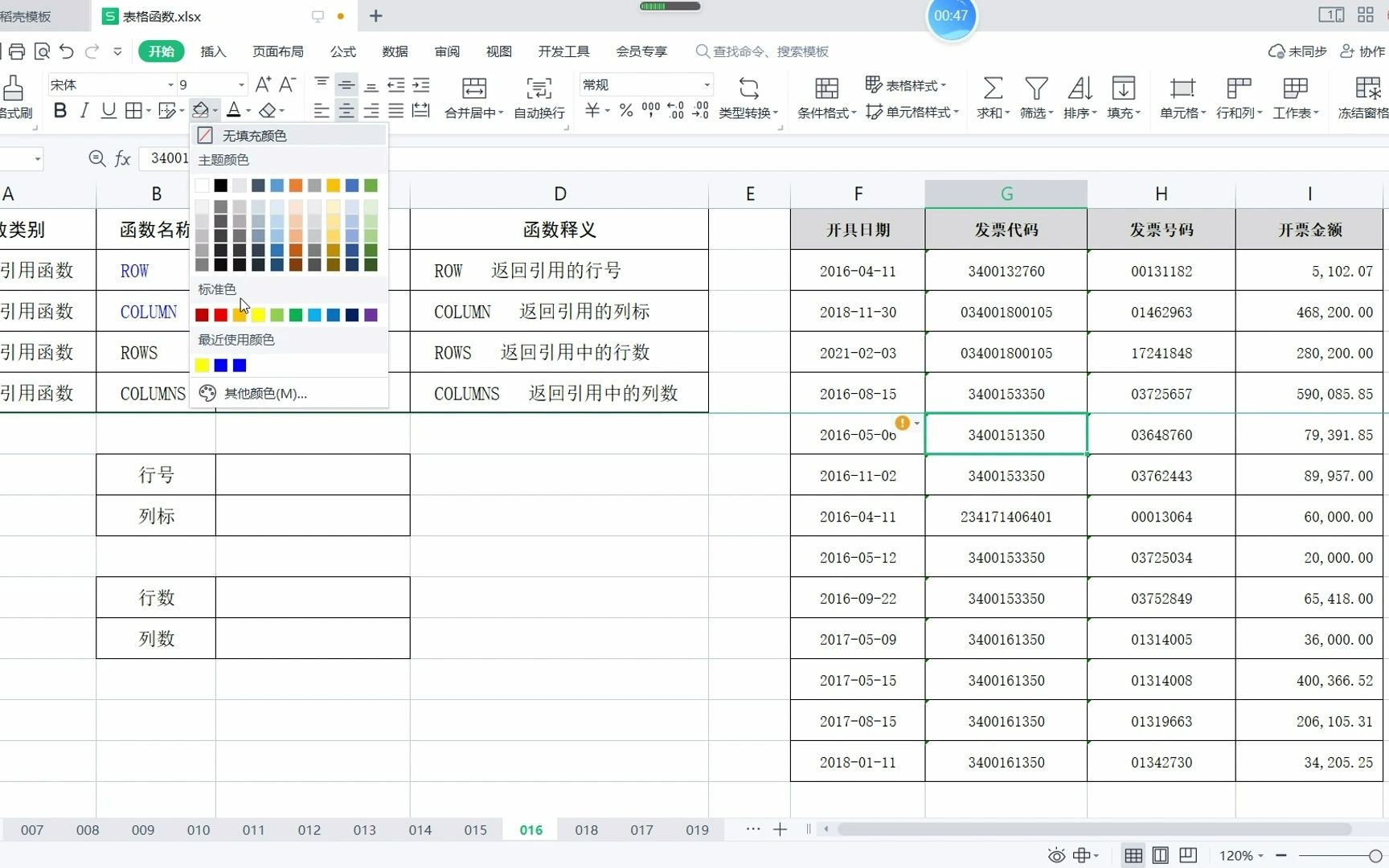Click the print icon
Image resolution: width=1389 pixels, height=868 pixels.
point(17,51)
